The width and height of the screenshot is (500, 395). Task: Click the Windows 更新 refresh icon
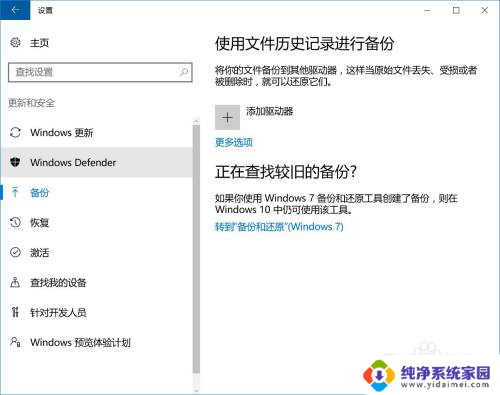point(15,132)
